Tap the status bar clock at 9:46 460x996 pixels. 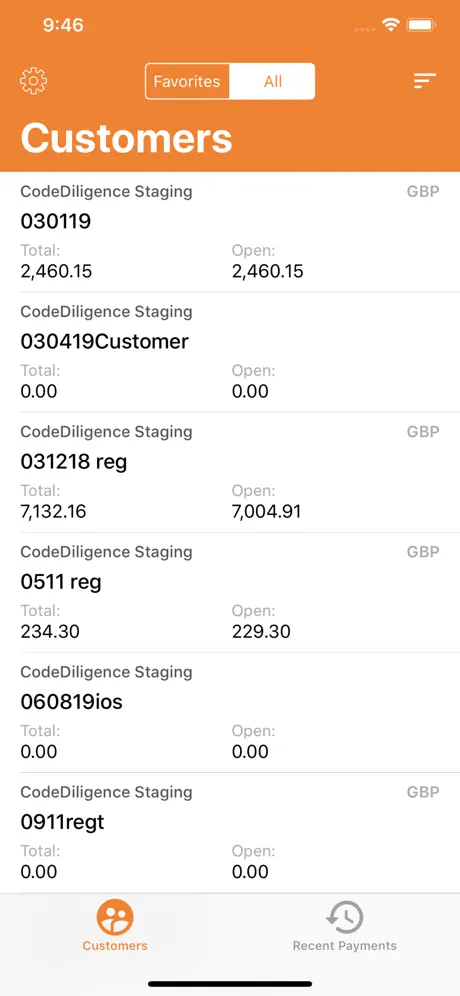(x=63, y=25)
